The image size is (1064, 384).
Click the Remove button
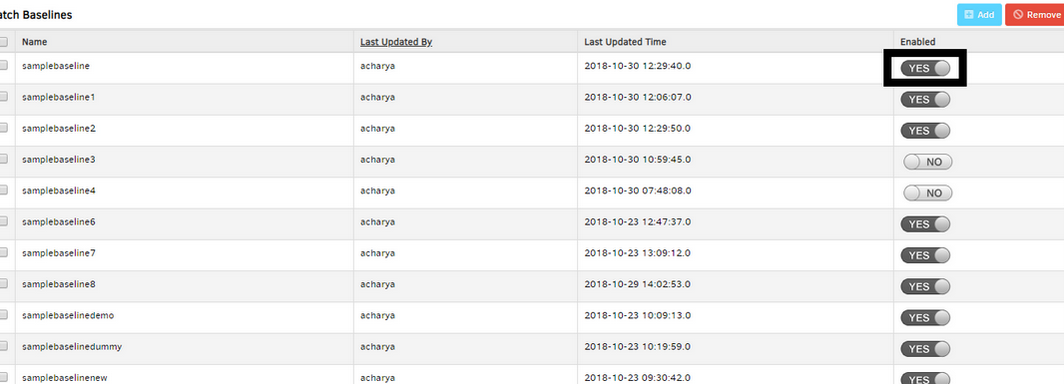pyautogui.click(x=1036, y=14)
